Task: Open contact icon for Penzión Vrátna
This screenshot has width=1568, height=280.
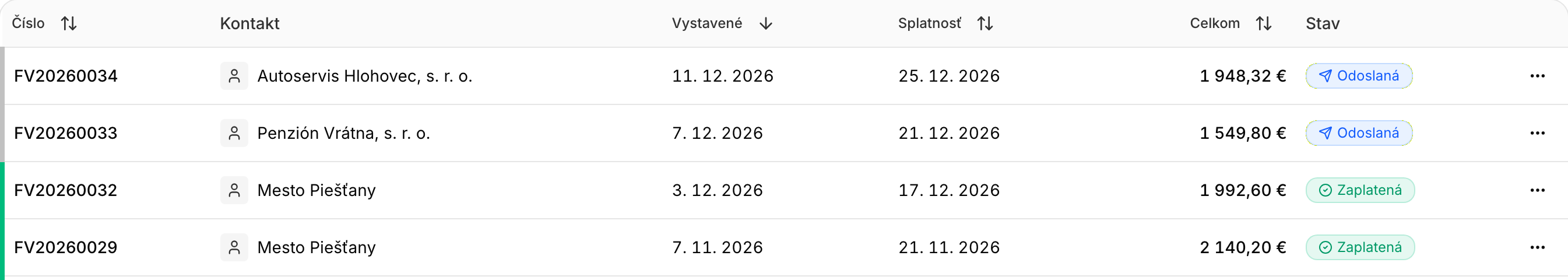Action: coord(234,134)
